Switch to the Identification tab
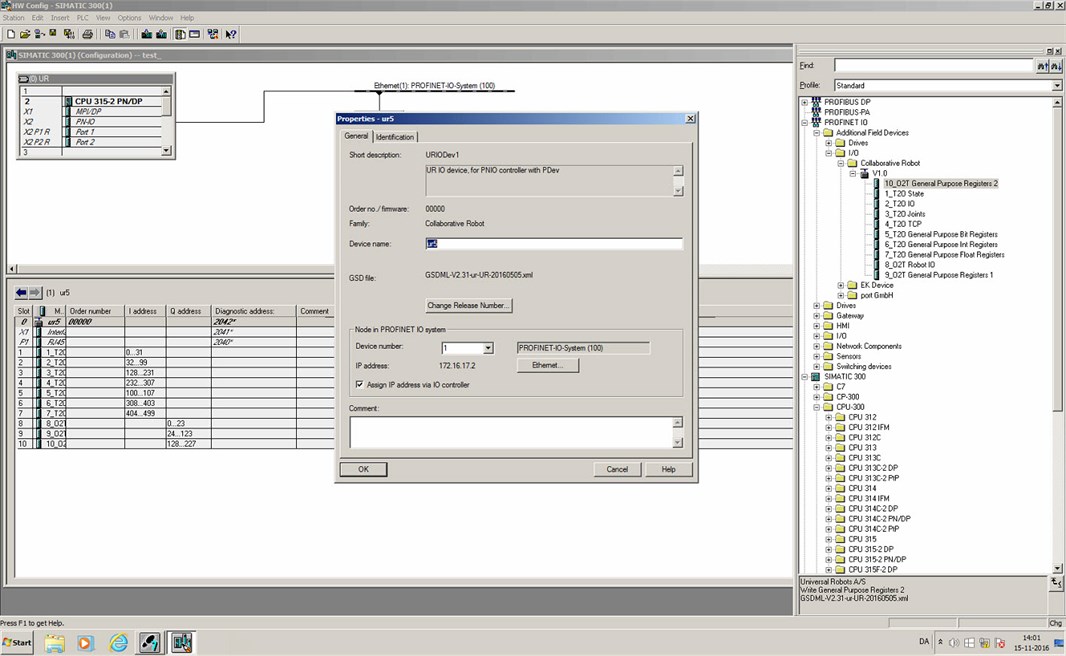 click(395, 137)
